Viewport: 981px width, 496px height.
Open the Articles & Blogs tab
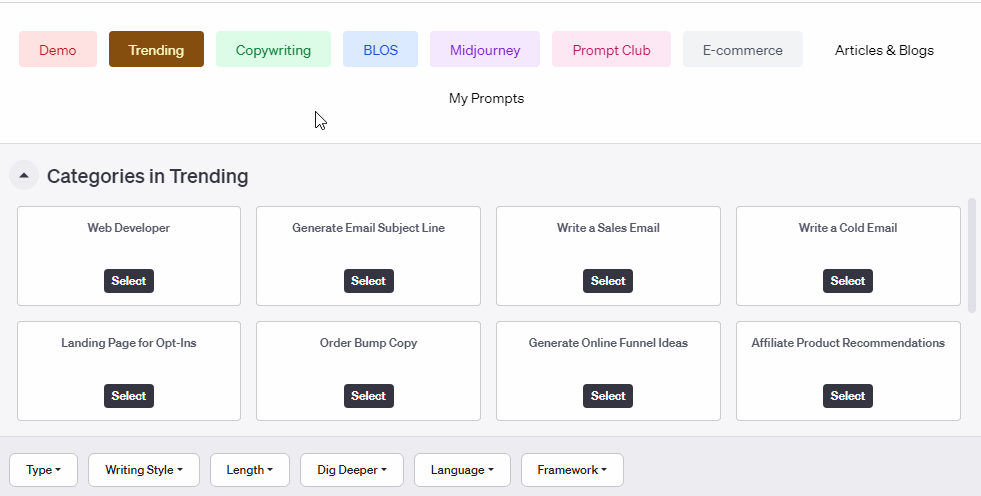coord(884,50)
